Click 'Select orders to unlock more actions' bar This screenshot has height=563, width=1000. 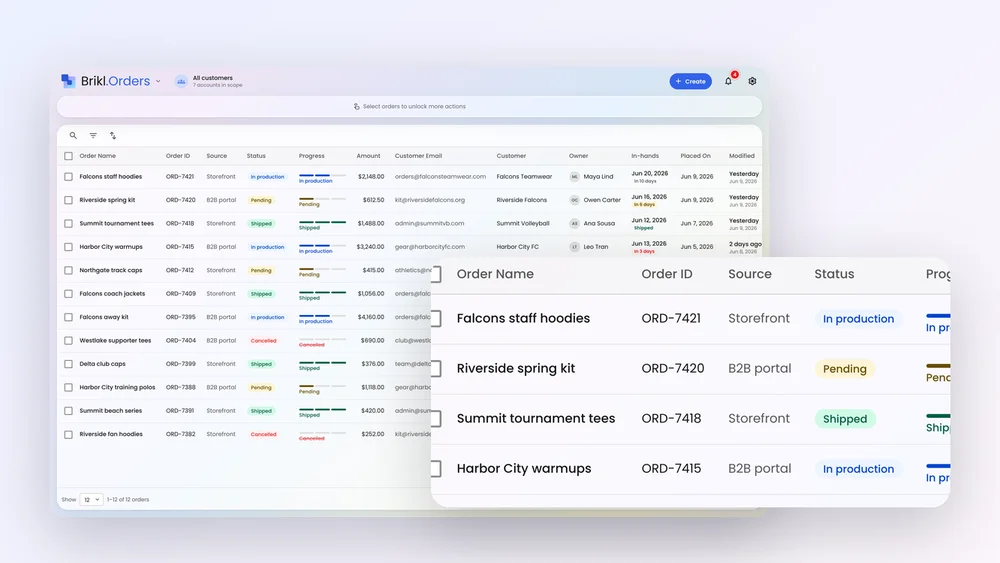coord(409,106)
